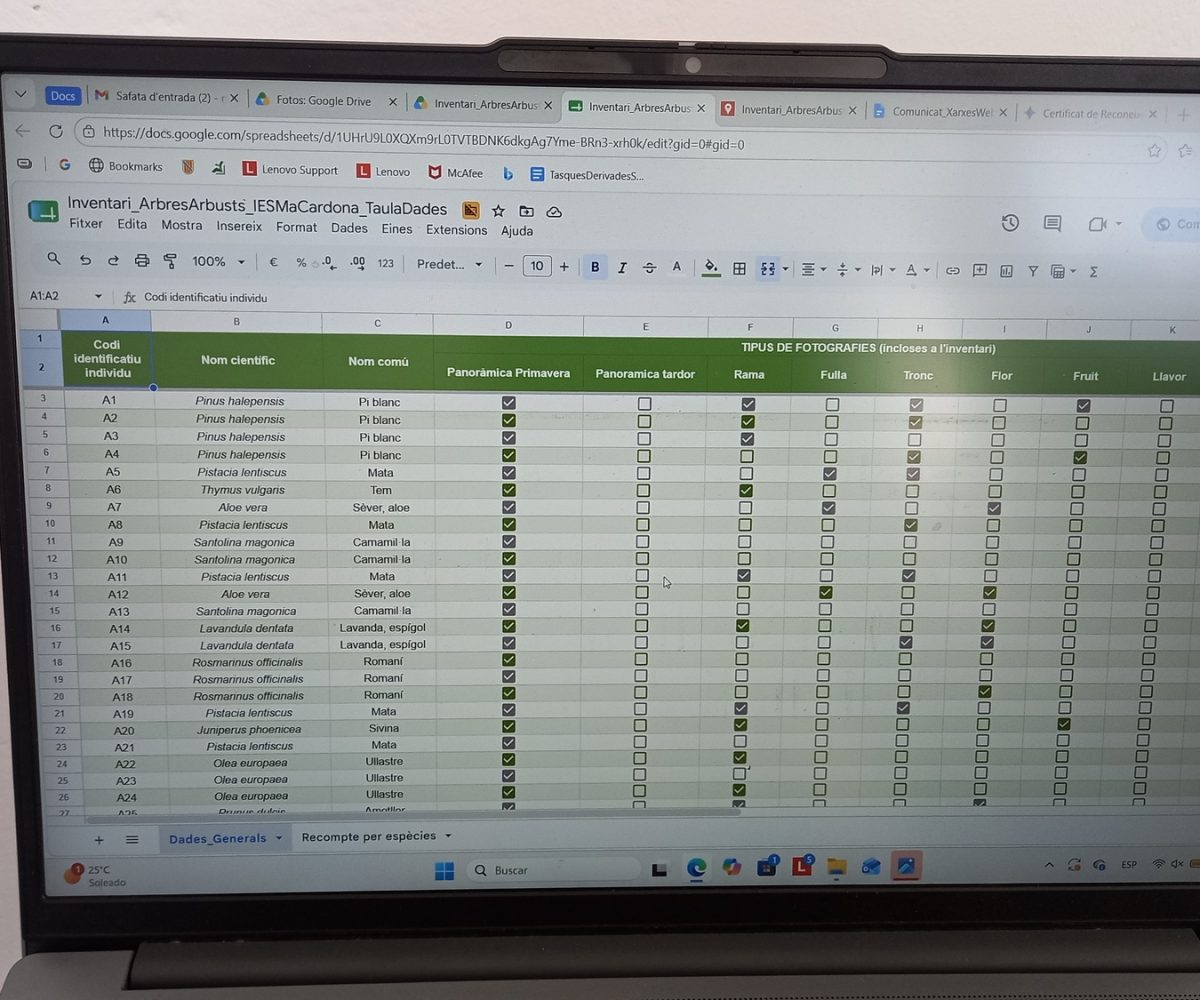Open the merge cells dropdown arrow
The image size is (1200, 1000).
click(785, 269)
